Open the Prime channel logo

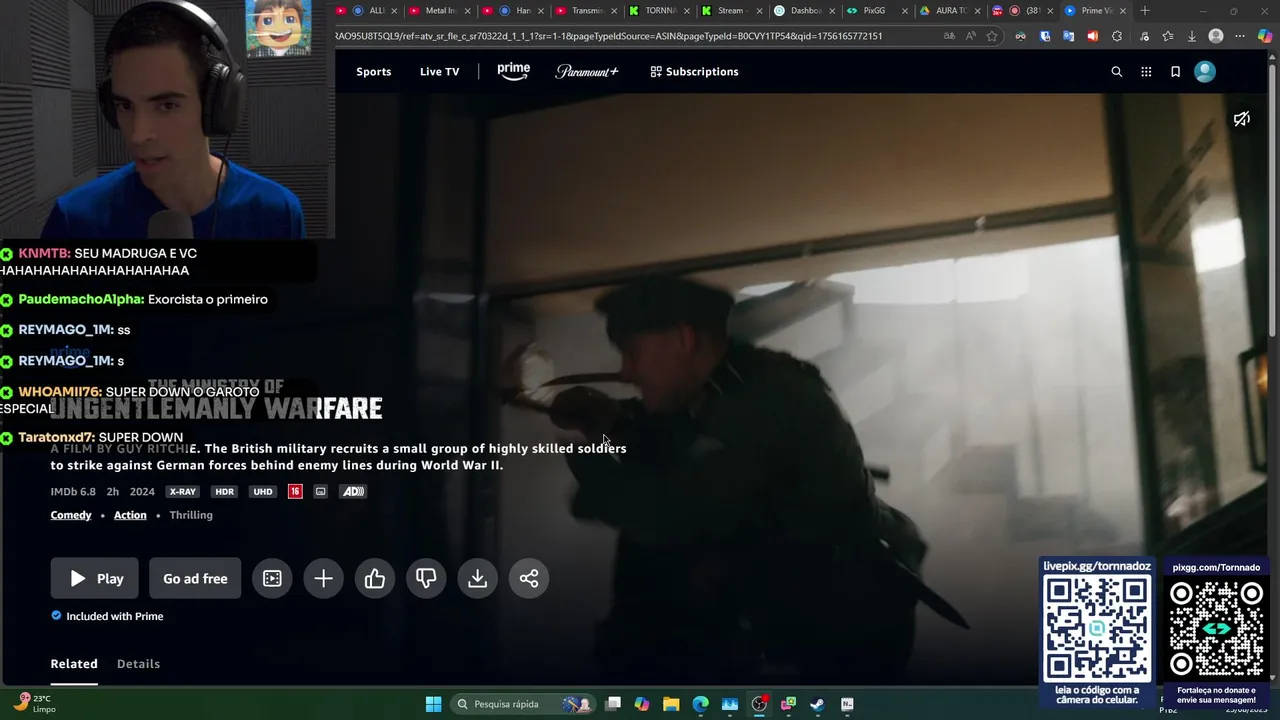point(513,71)
